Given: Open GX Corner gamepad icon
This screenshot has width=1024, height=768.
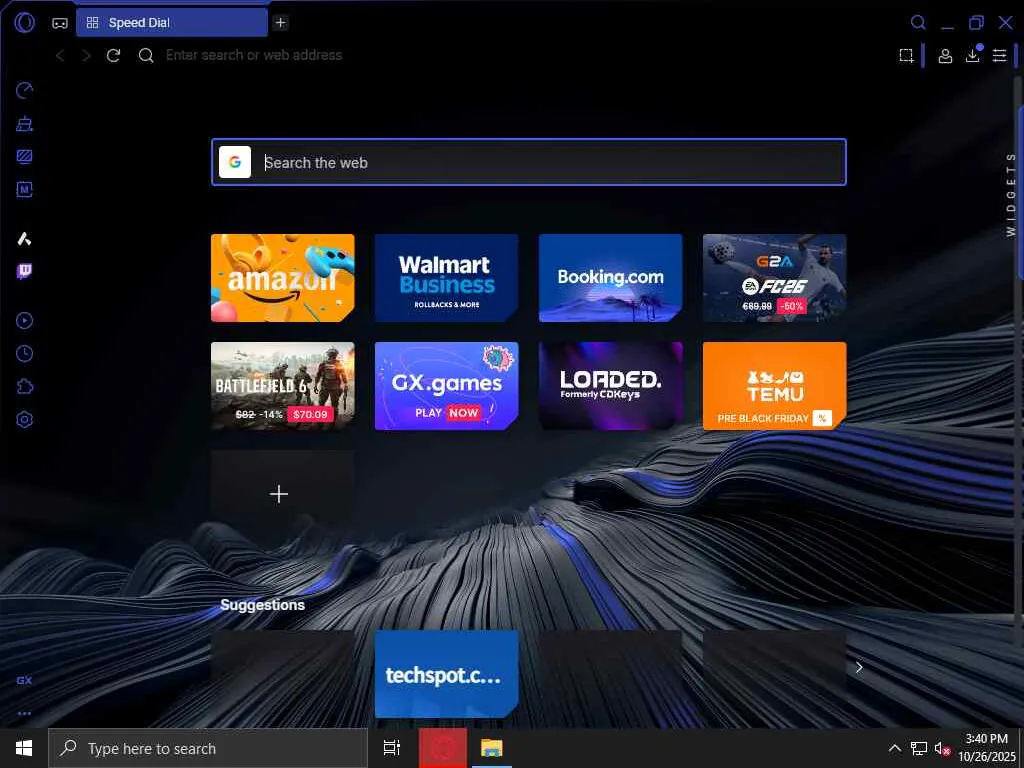Looking at the screenshot, I should pyautogui.click(x=60, y=23).
